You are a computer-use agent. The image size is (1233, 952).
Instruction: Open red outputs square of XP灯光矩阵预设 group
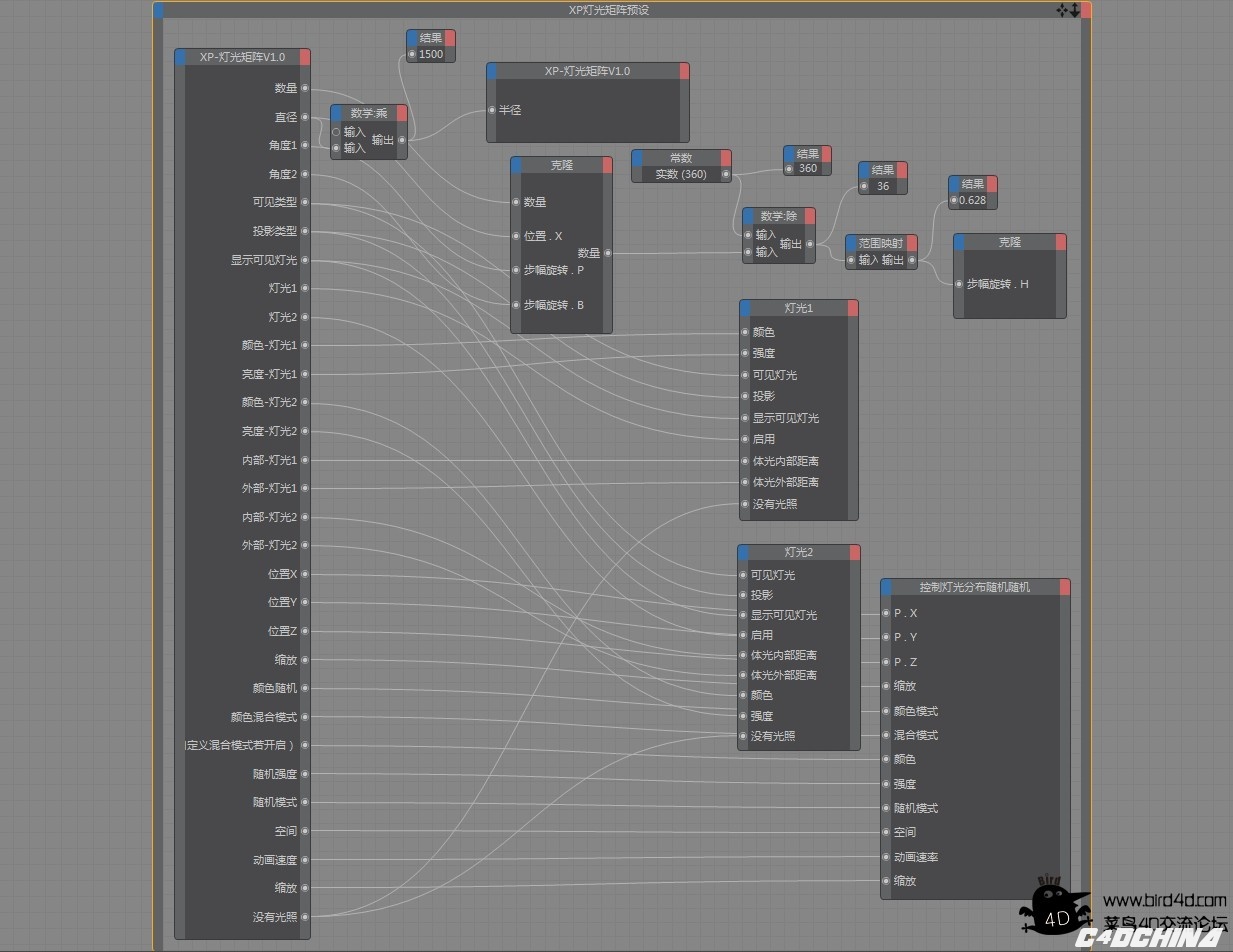tap(1086, 10)
